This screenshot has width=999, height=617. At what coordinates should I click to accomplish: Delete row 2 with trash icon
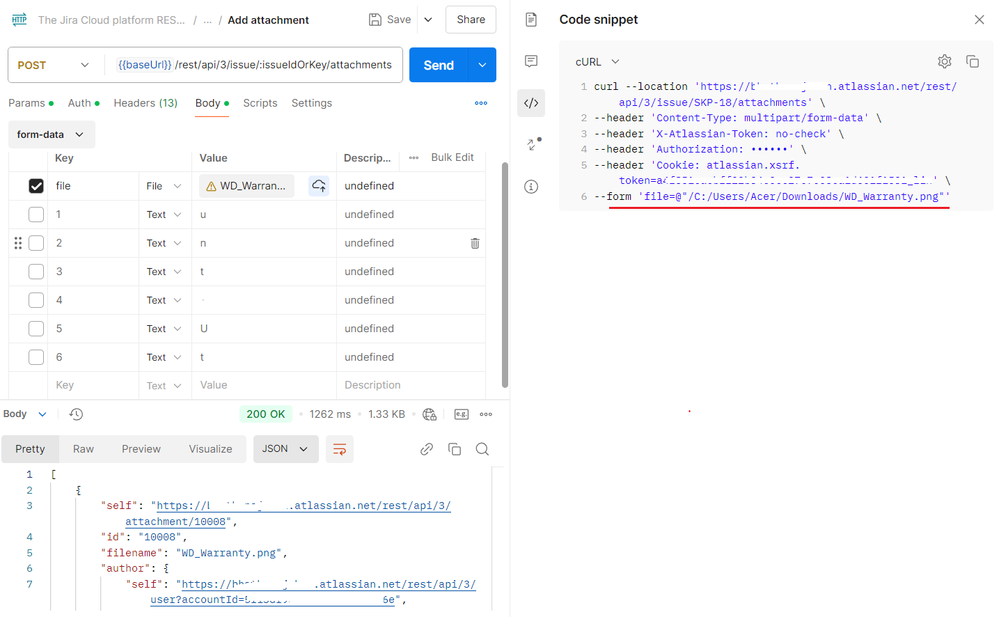(475, 243)
